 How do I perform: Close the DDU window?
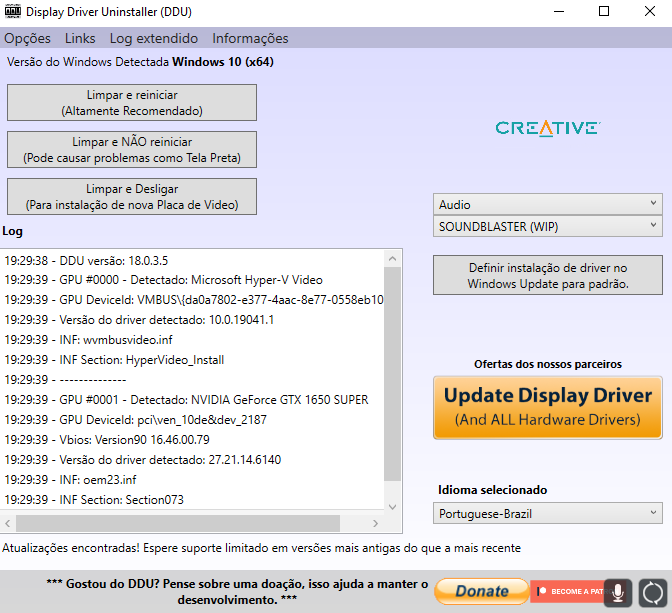pos(650,12)
